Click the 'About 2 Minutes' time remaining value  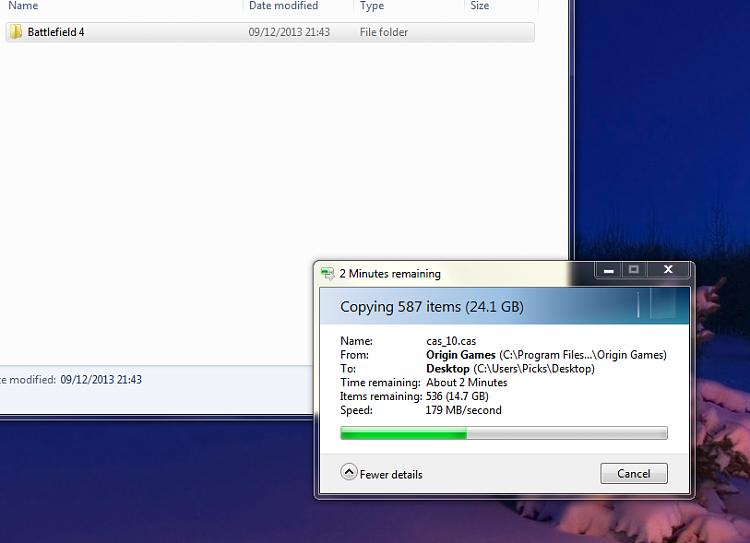(466, 383)
